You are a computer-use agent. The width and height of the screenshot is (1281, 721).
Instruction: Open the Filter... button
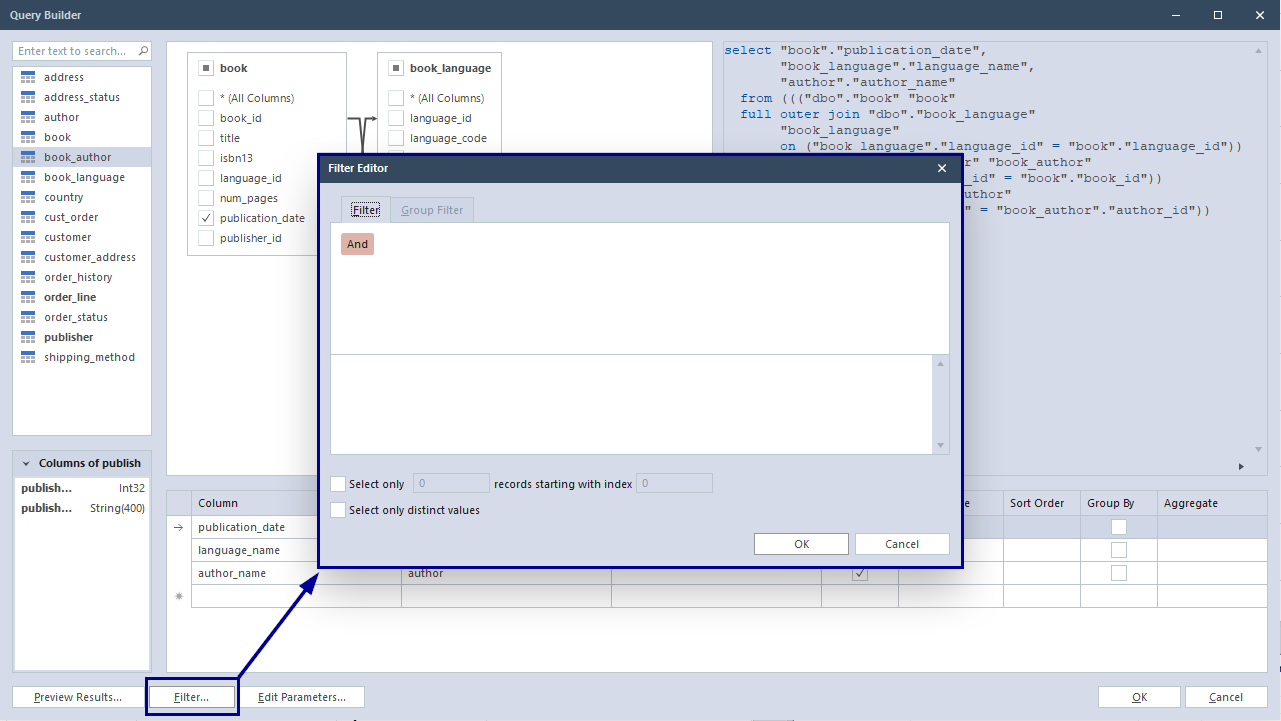(191, 697)
